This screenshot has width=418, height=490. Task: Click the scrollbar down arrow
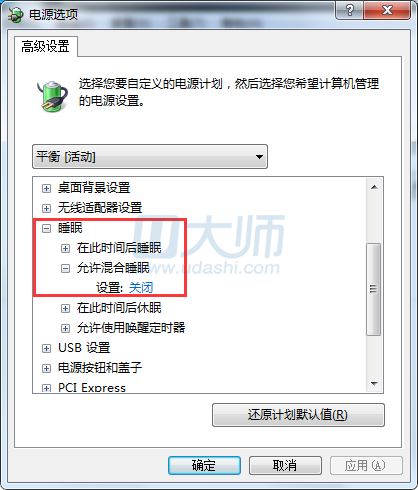coord(374,384)
